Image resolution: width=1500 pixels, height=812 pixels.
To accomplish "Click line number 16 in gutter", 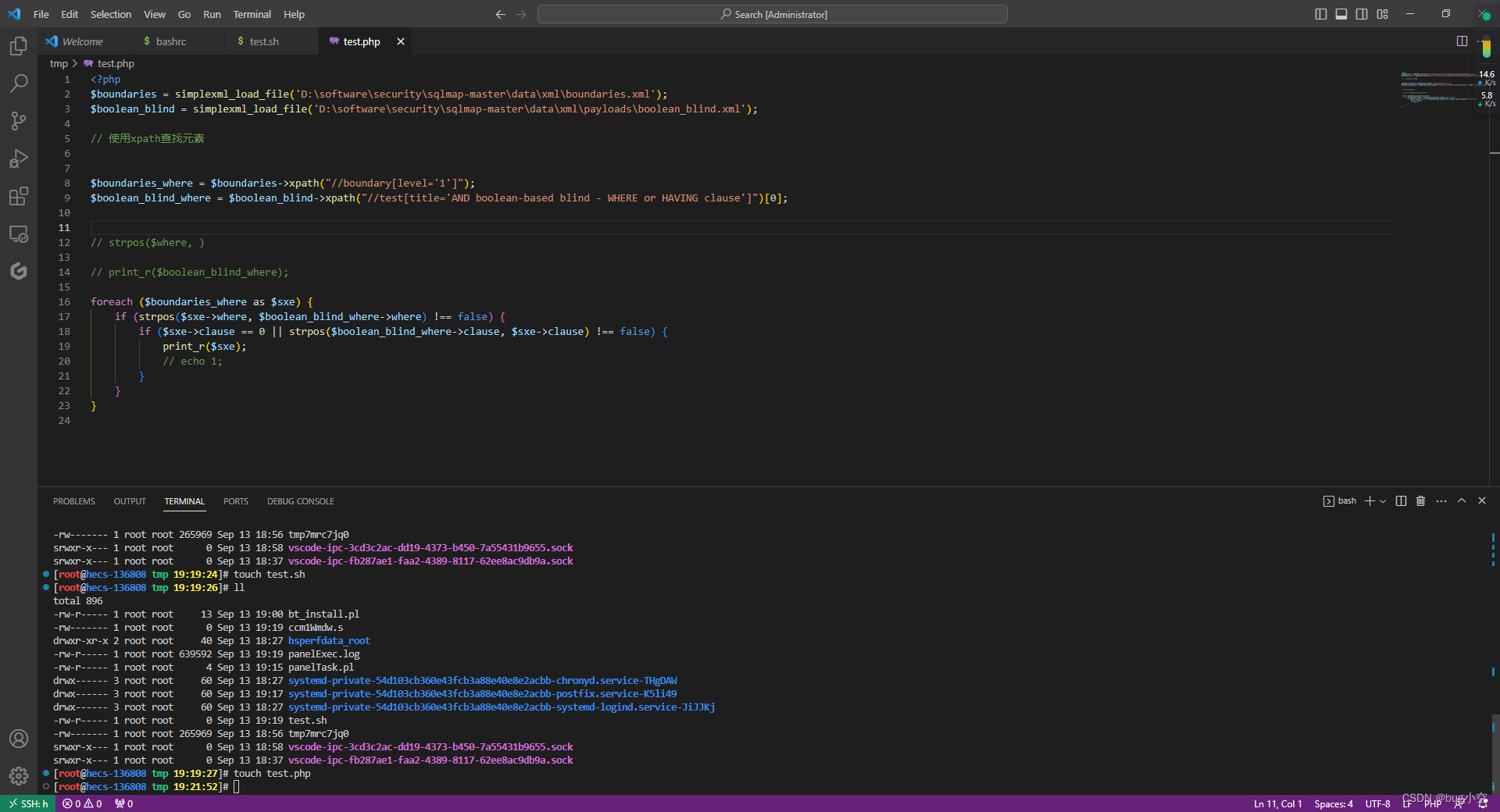I will coord(64,301).
